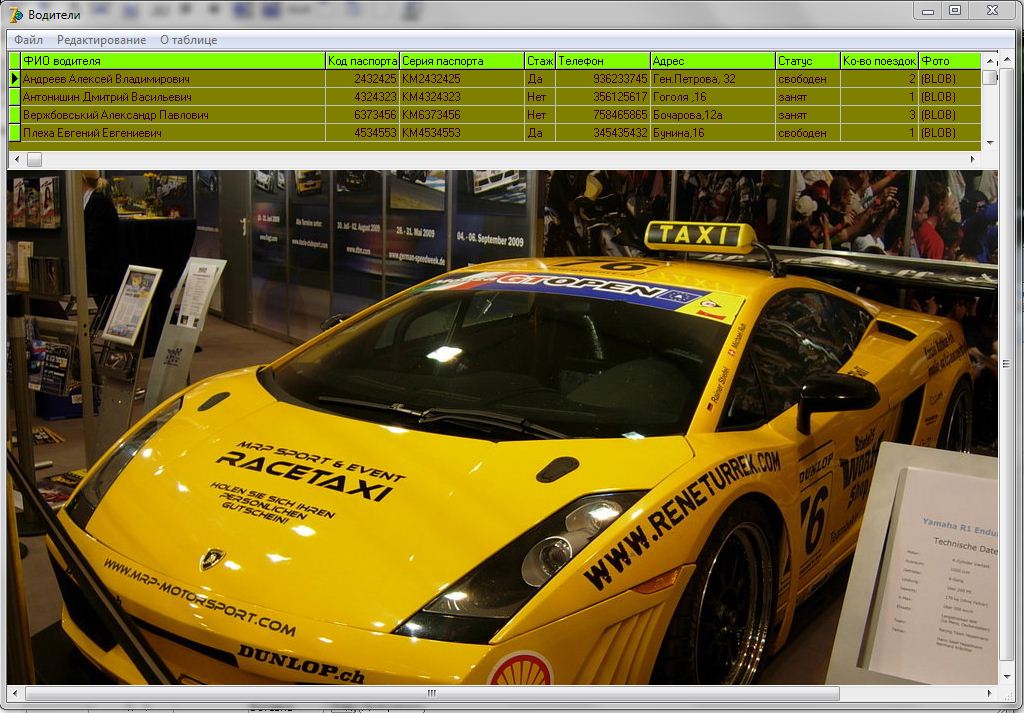The width and height of the screenshot is (1024, 713).
Task: Select status cell in Антонишин row
Action: click(808, 97)
